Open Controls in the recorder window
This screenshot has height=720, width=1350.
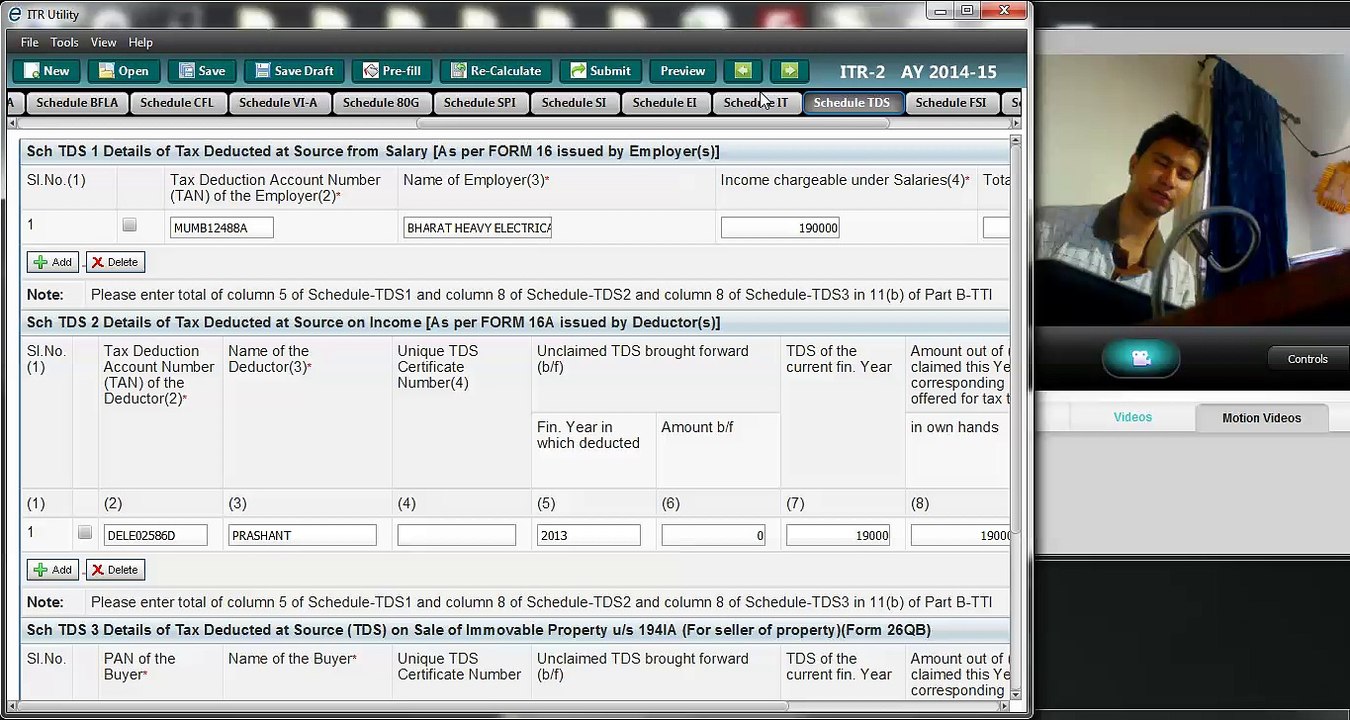point(1307,359)
